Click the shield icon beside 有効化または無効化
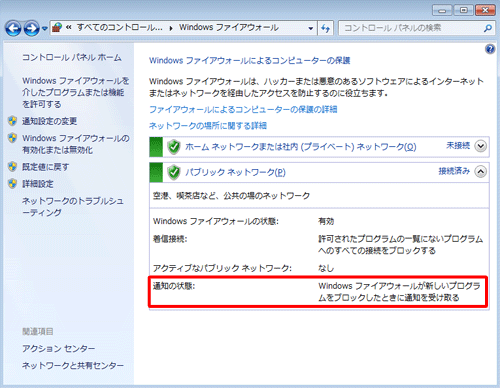This screenshot has width=500, height=388. 13,138
